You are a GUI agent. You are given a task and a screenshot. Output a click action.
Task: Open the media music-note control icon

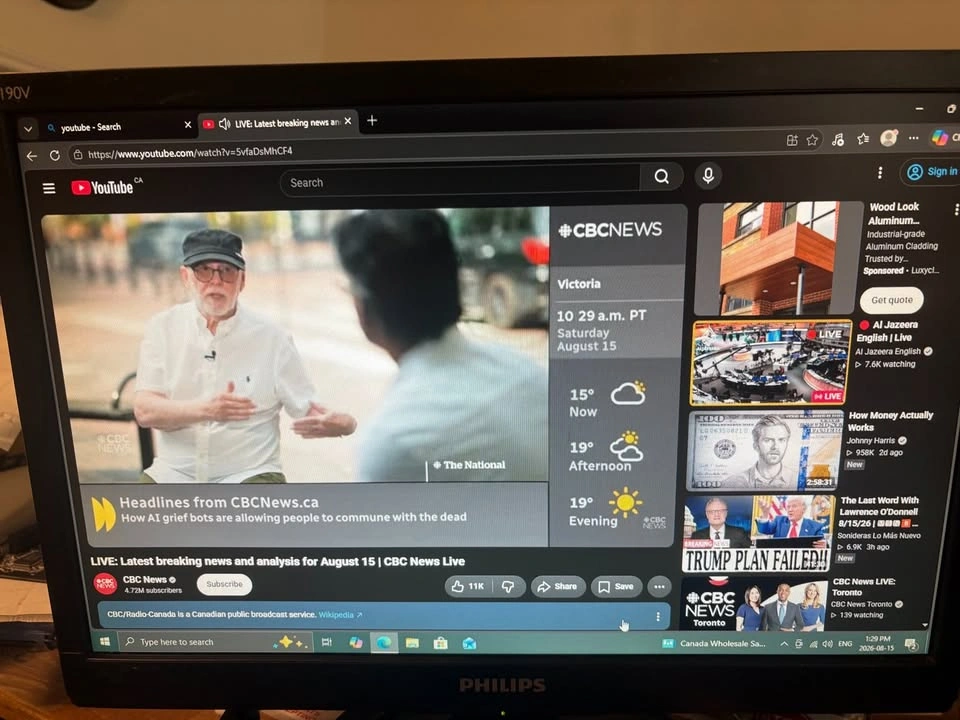coord(838,140)
